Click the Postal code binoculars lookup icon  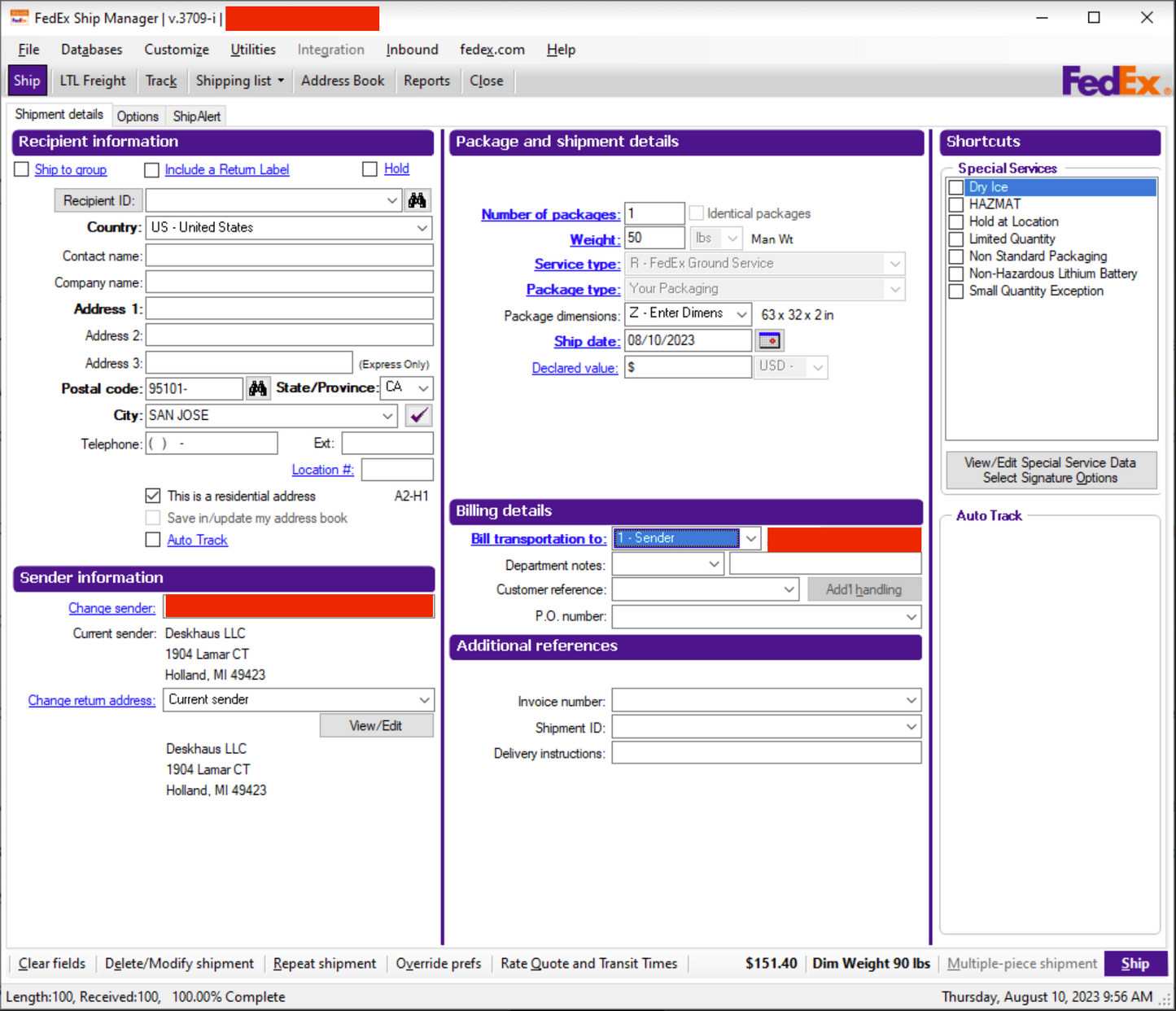point(258,388)
